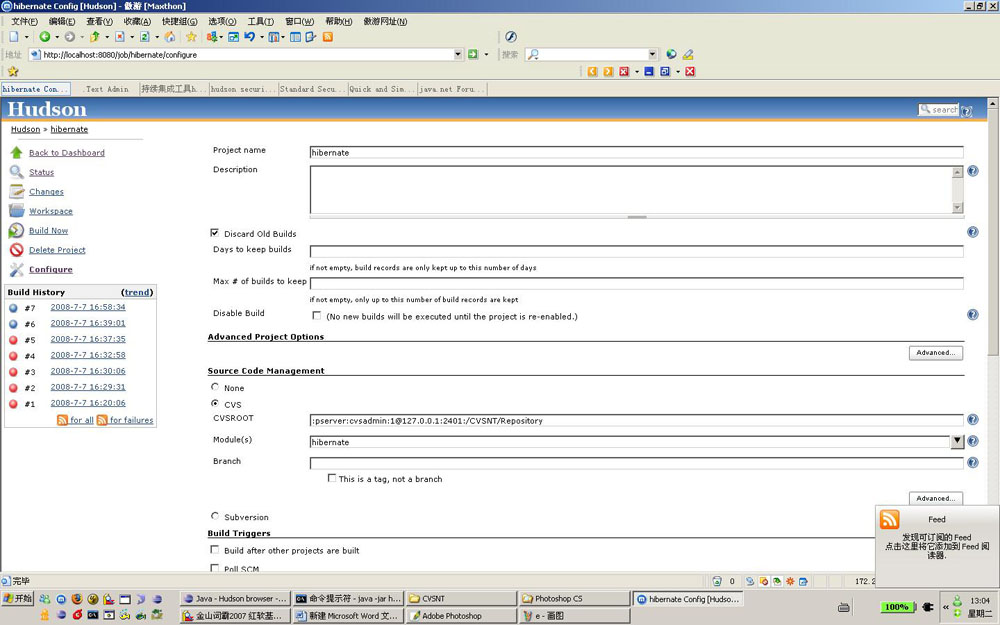
Task: Click the Stop loading toolbar icon
Action: click(x=120, y=37)
